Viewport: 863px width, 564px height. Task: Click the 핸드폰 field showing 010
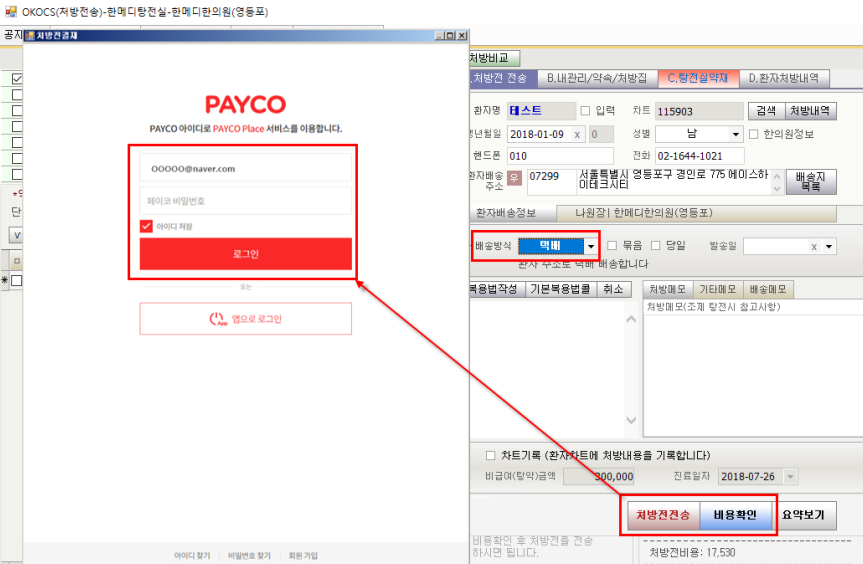(560, 156)
